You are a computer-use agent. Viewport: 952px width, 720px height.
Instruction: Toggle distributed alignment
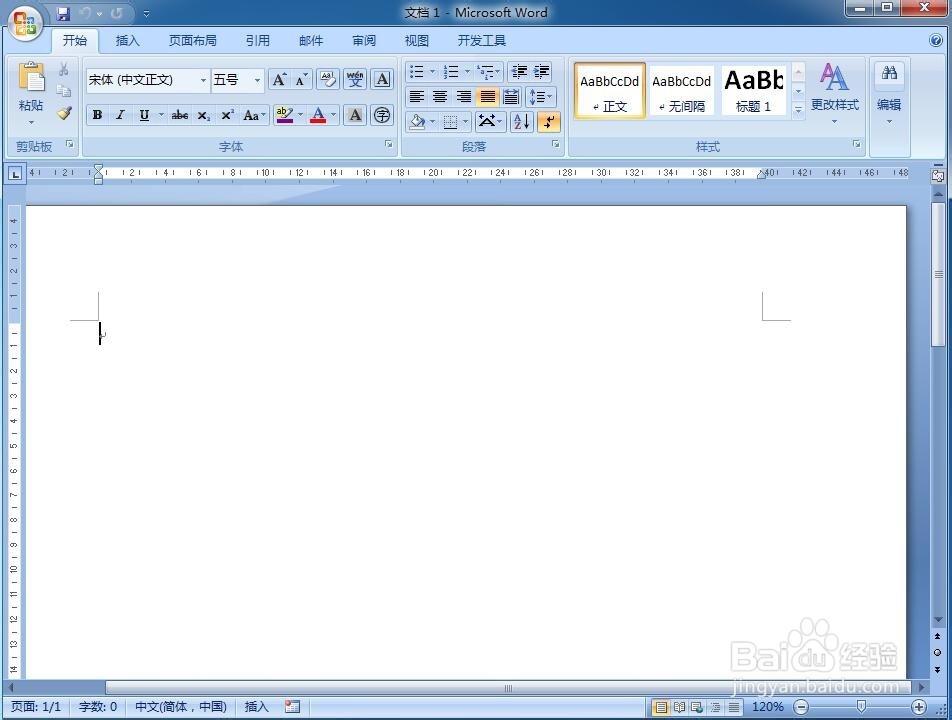[511, 97]
